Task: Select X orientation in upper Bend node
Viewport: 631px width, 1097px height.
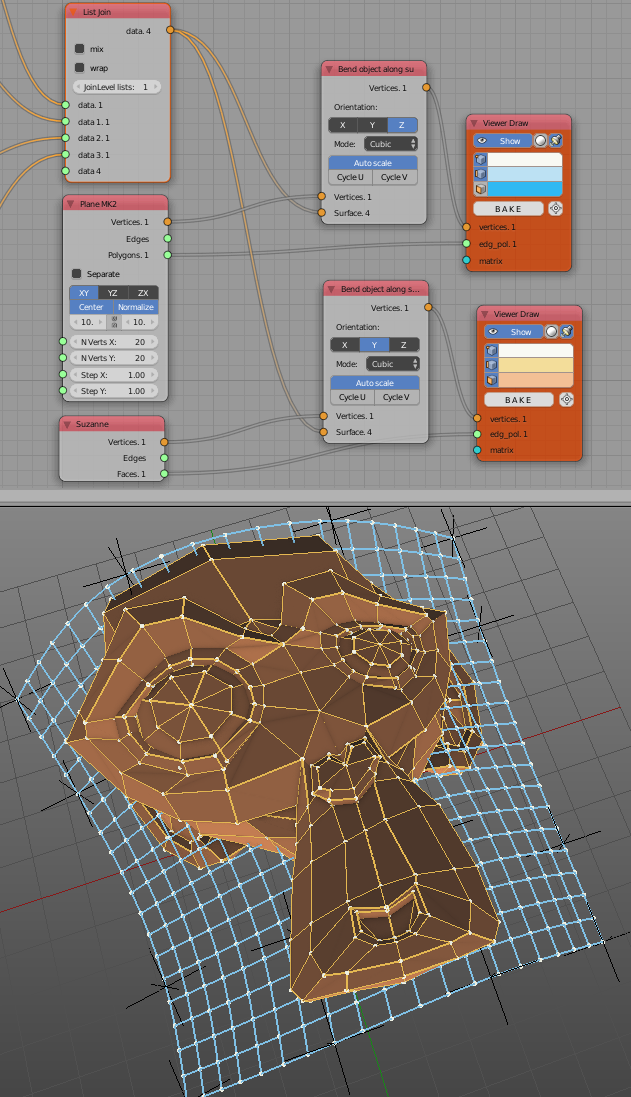Action: 343,125
